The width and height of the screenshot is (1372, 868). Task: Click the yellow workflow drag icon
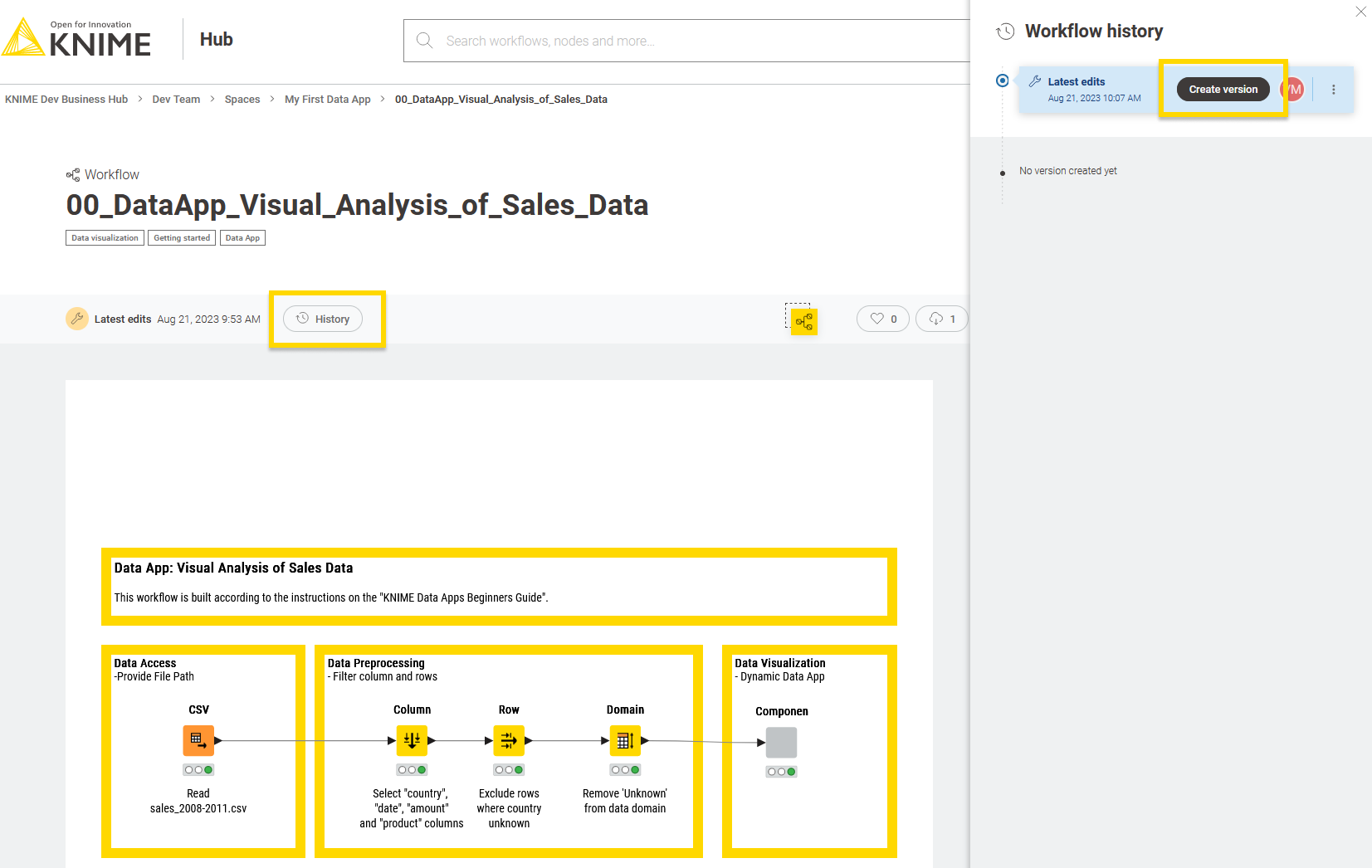click(x=803, y=321)
